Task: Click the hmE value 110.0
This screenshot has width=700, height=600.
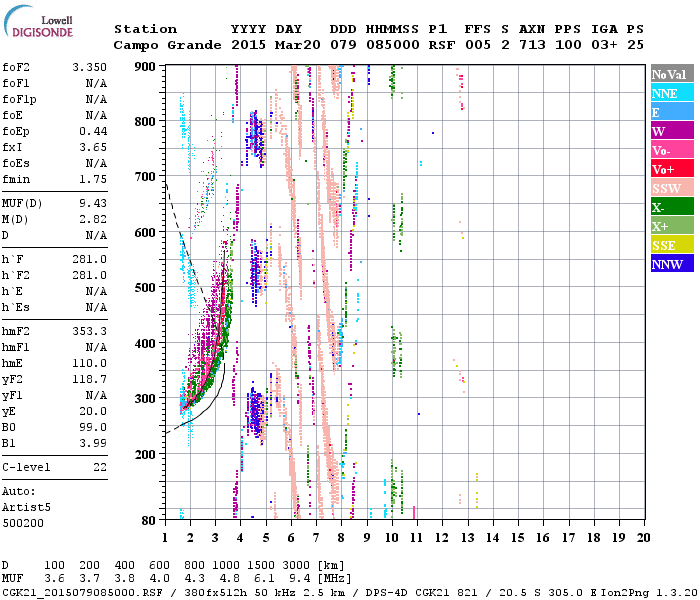Action: (x=90, y=363)
